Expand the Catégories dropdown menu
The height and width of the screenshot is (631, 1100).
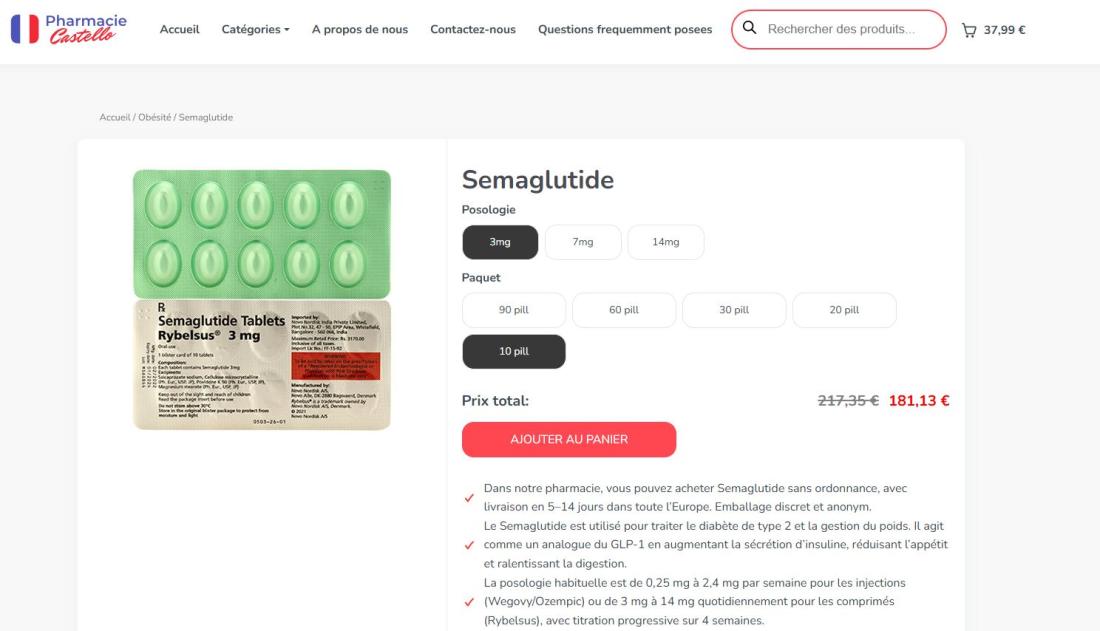[x=255, y=29]
